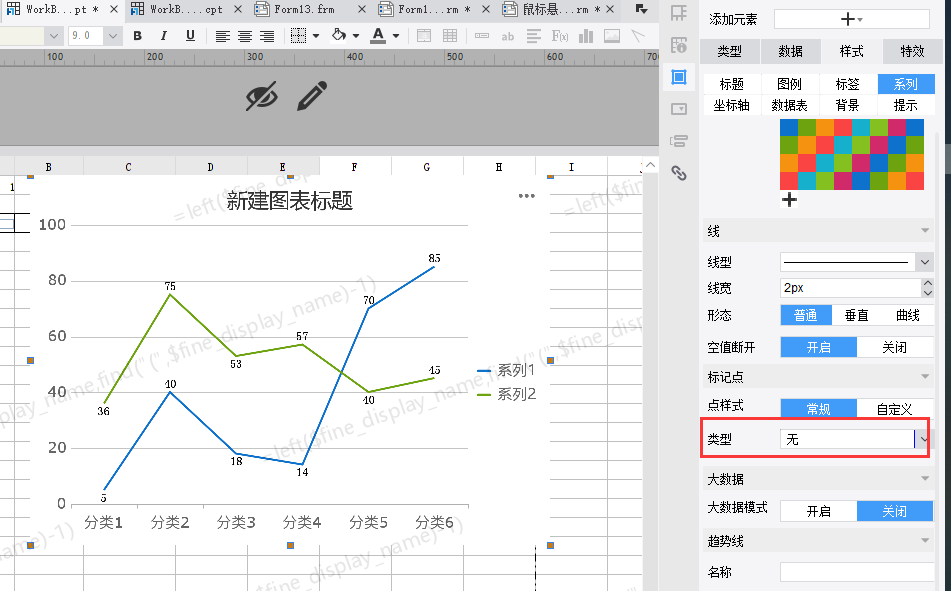Open the font color dropdown arrow
951x591 pixels.
coord(396,36)
